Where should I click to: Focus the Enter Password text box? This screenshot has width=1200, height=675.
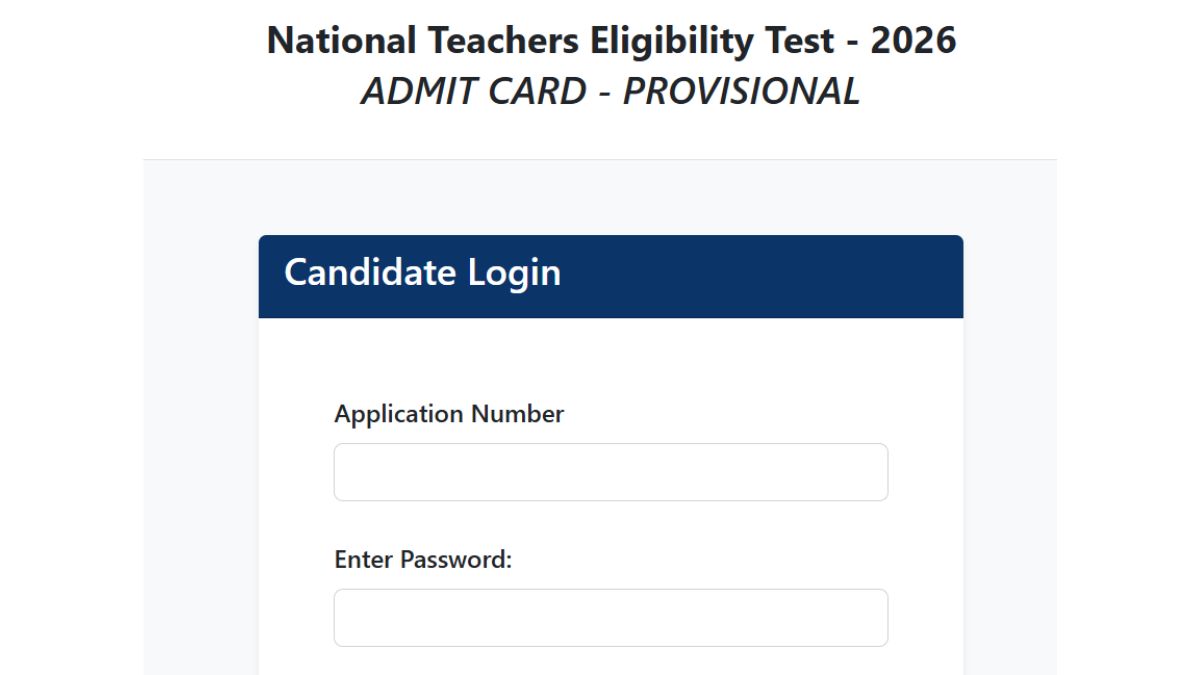tap(610, 618)
